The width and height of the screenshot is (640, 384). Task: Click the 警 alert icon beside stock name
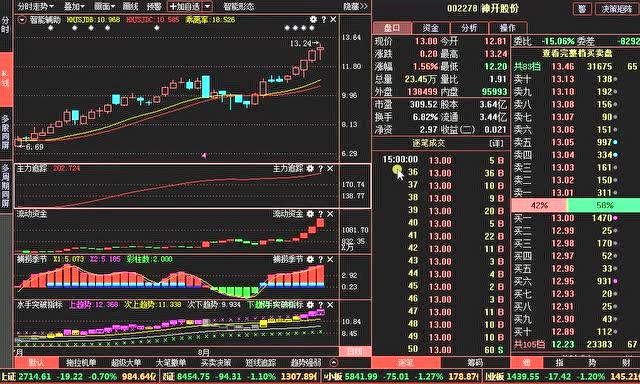[x=582, y=9]
